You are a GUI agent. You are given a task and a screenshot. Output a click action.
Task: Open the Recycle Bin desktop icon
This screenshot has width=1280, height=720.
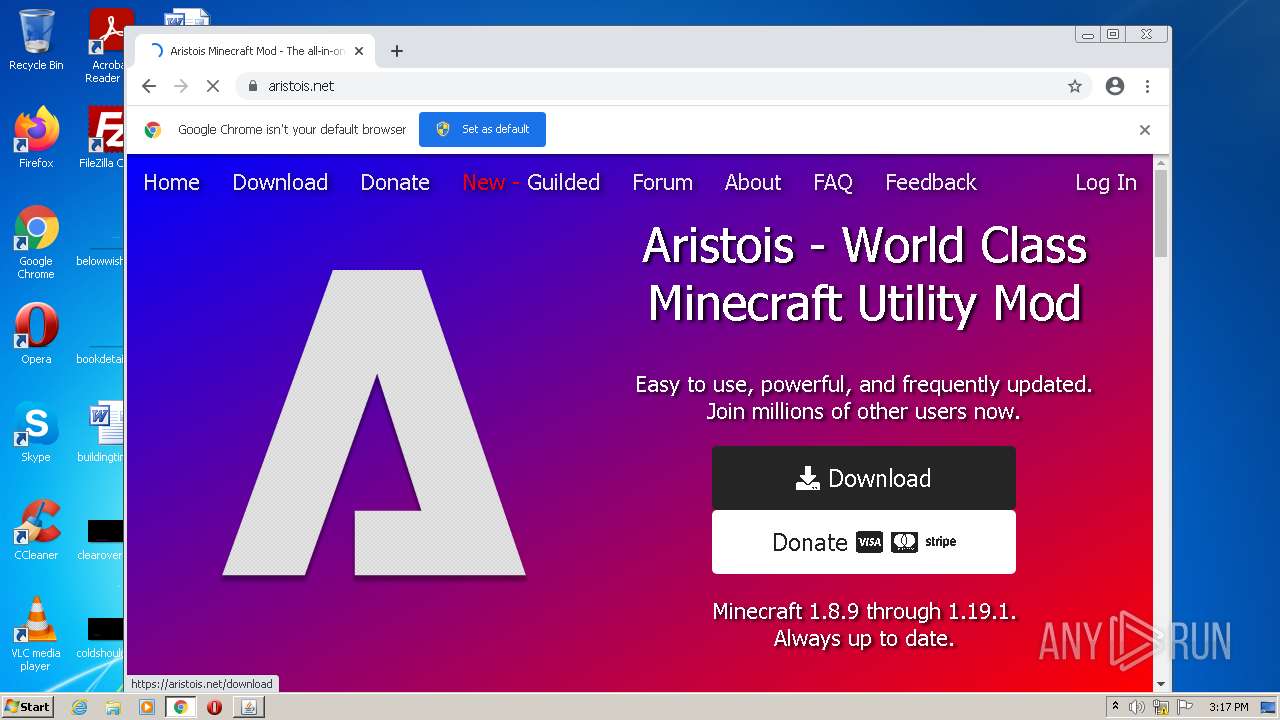[36, 40]
